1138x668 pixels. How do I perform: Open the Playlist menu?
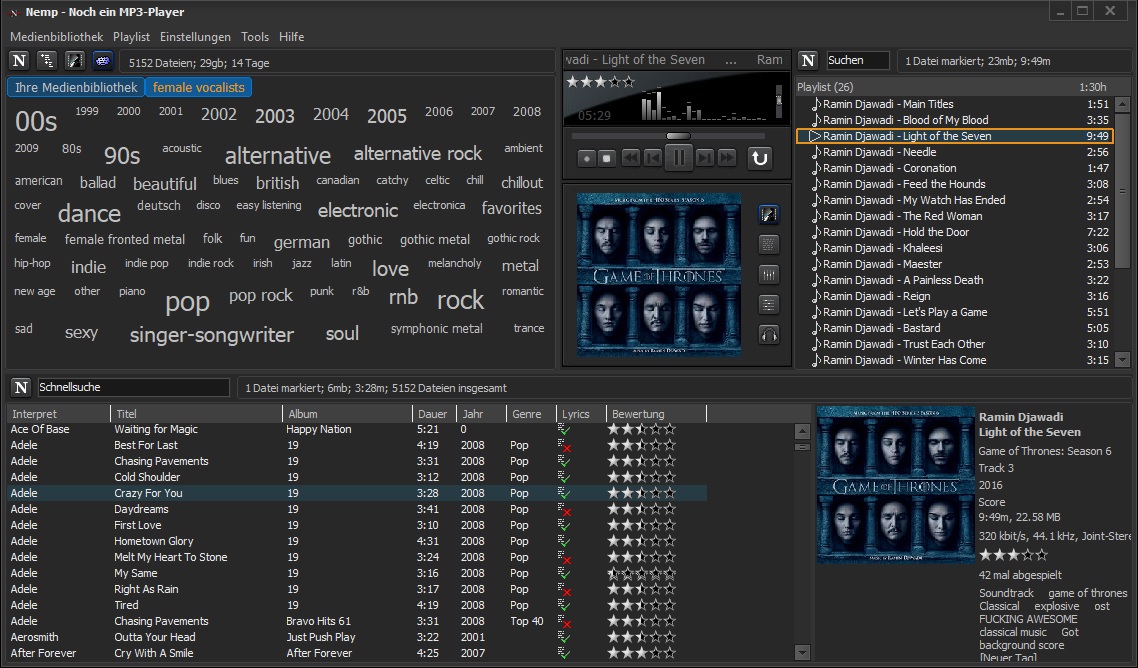point(131,37)
